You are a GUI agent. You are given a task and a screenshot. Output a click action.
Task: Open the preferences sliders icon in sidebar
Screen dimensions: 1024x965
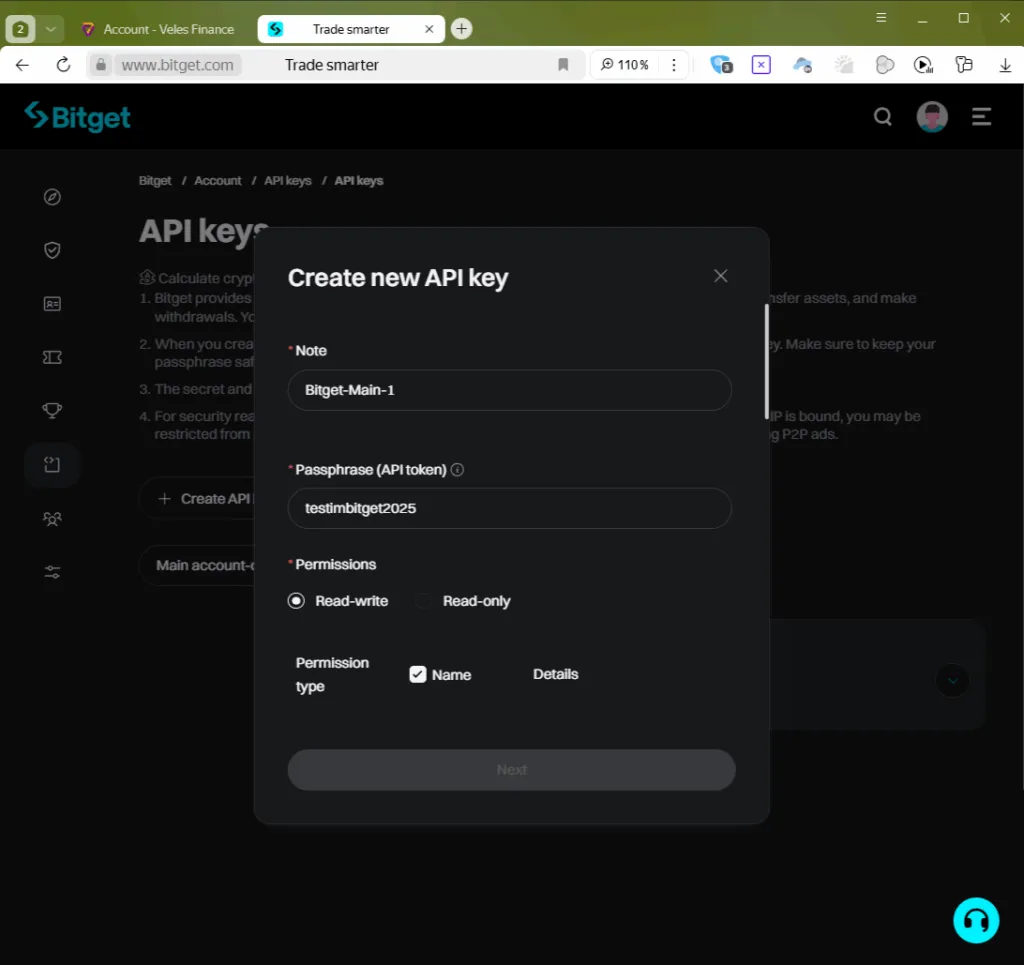coord(52,571)
